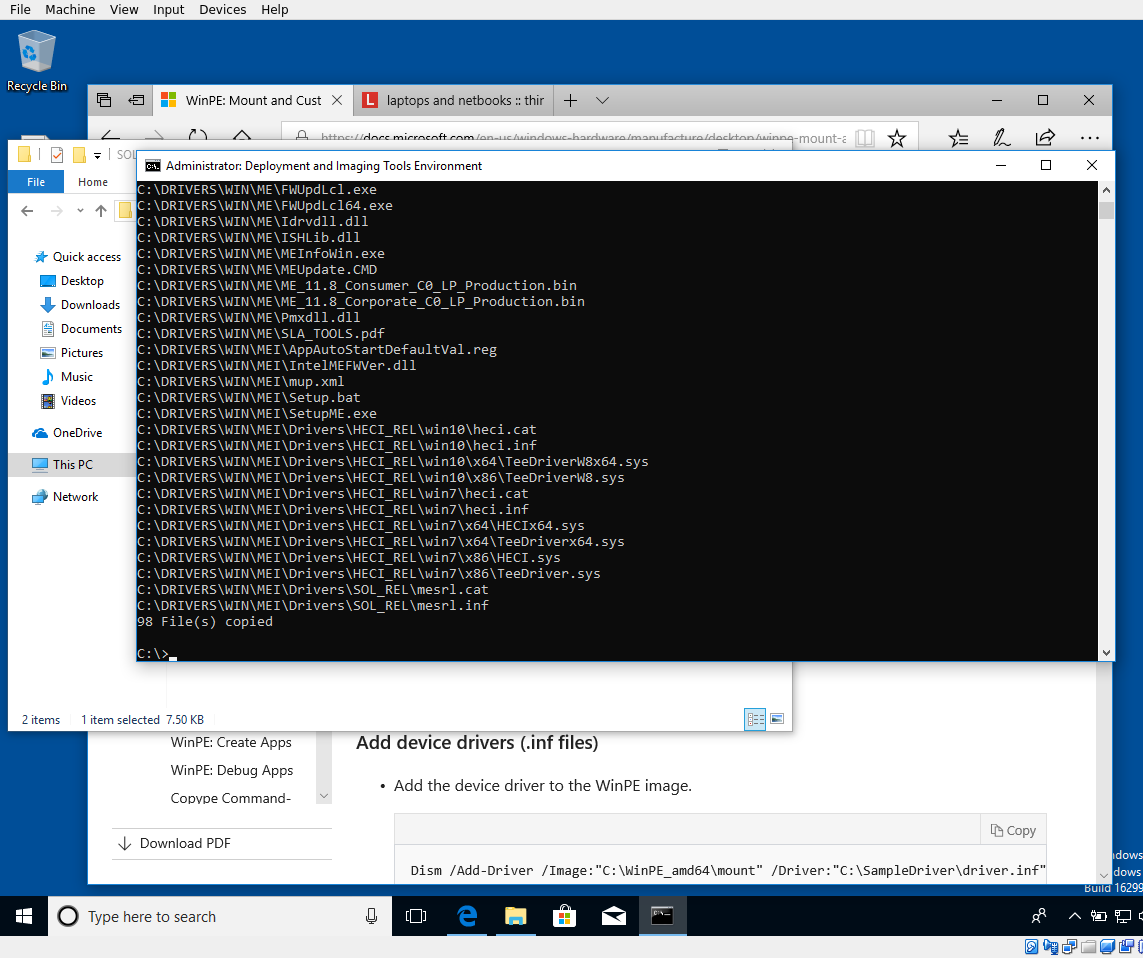The height and width of the screenshot is (958, 1143).
Task: Show the tabs you've set aside in Edge
Action: (104, 100)
